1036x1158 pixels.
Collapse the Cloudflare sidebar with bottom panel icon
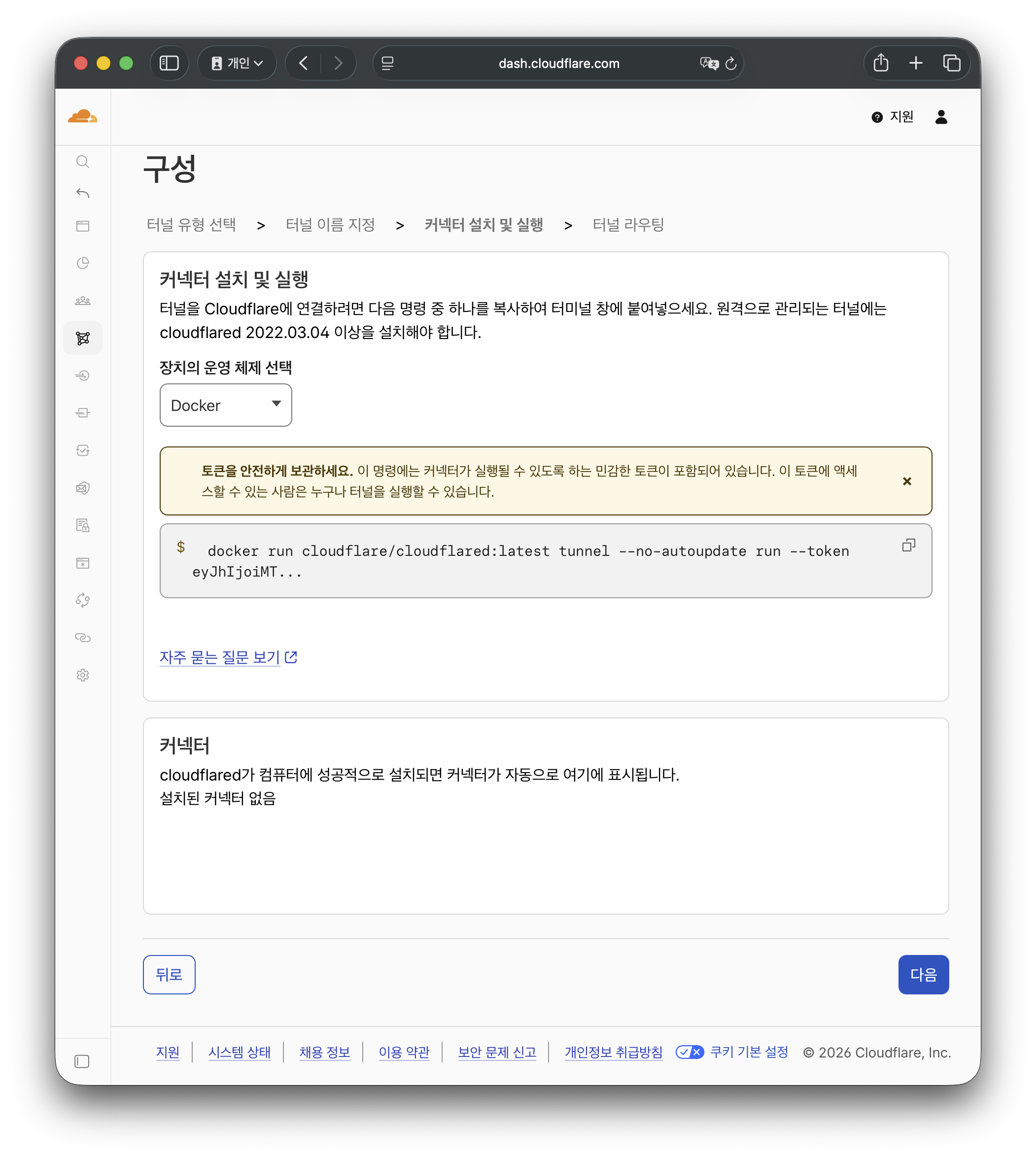(x=82, y=1061)
